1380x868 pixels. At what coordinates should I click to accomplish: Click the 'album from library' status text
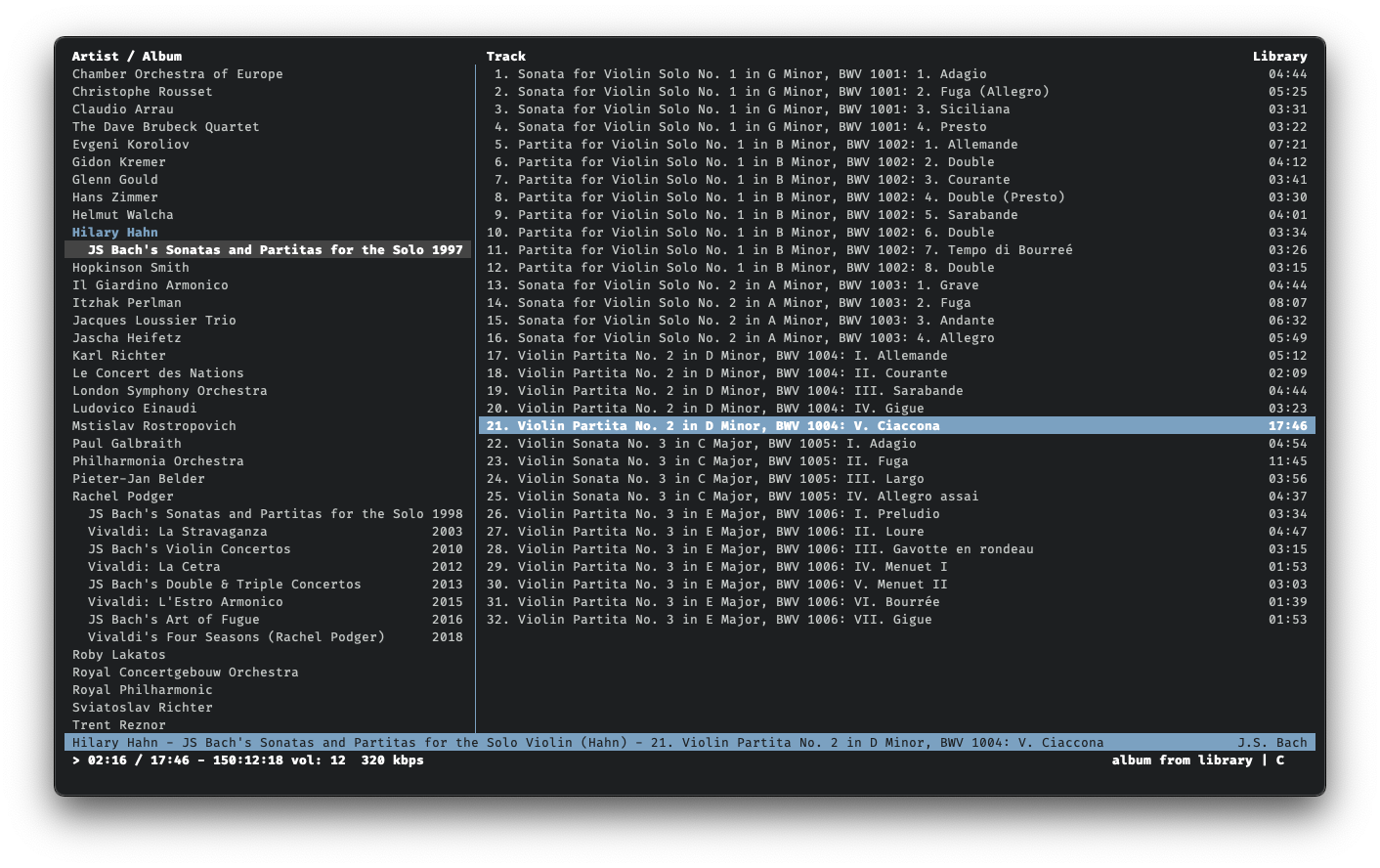[1182, 760]
